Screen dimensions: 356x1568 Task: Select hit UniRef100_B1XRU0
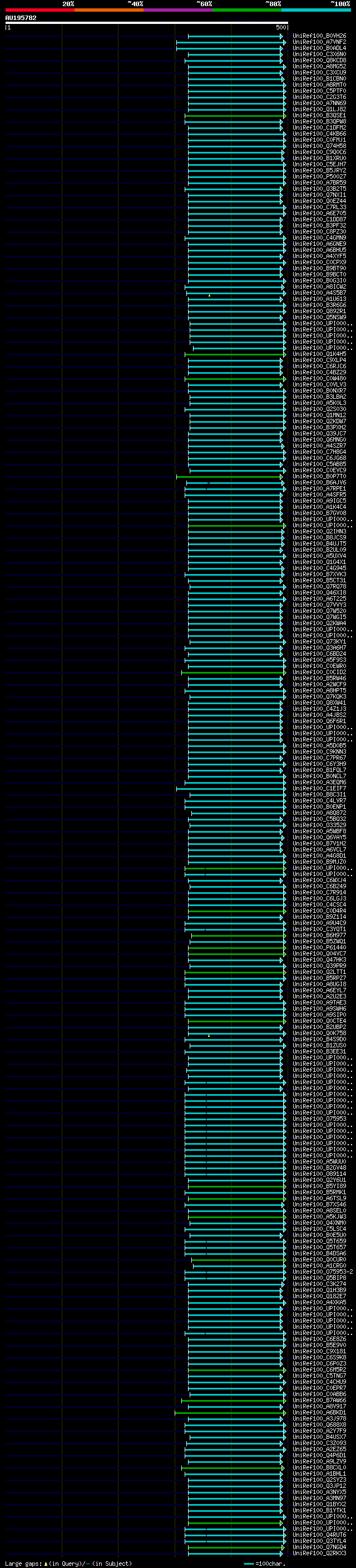click(x=319, y=159)
